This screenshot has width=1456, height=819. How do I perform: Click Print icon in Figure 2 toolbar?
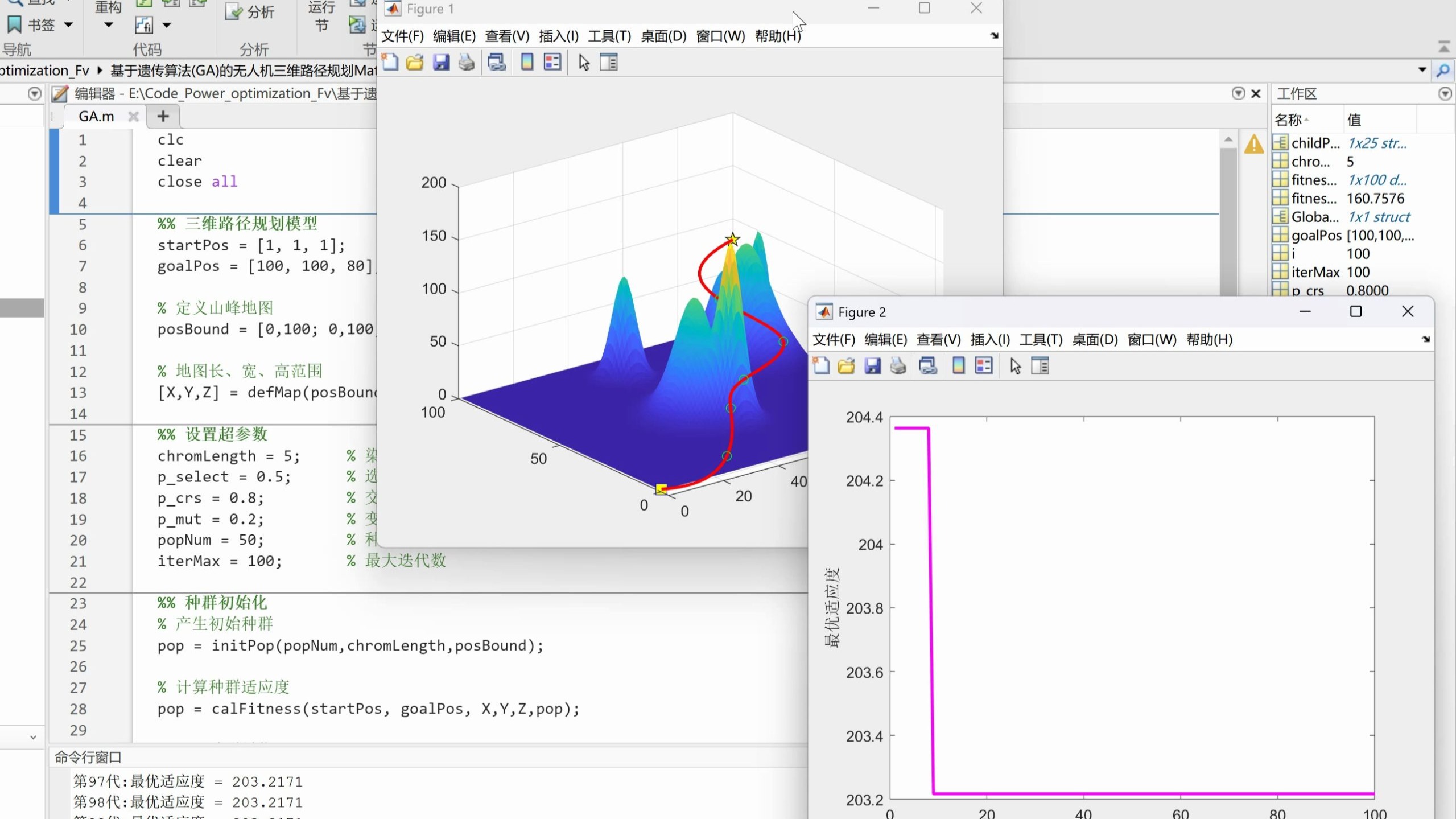tap(898, 366)
